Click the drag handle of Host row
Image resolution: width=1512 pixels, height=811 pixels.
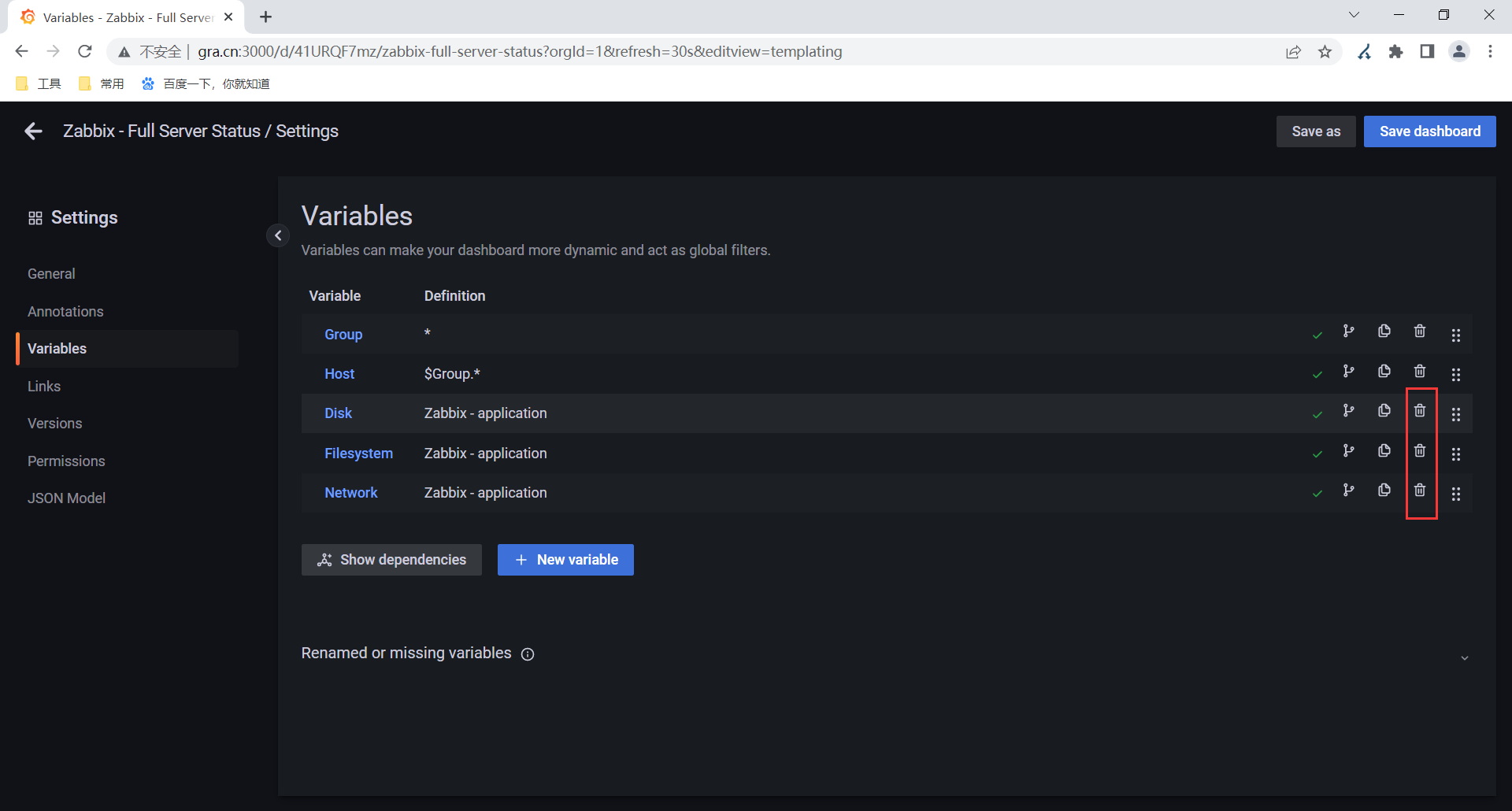tap(1456, 375)
